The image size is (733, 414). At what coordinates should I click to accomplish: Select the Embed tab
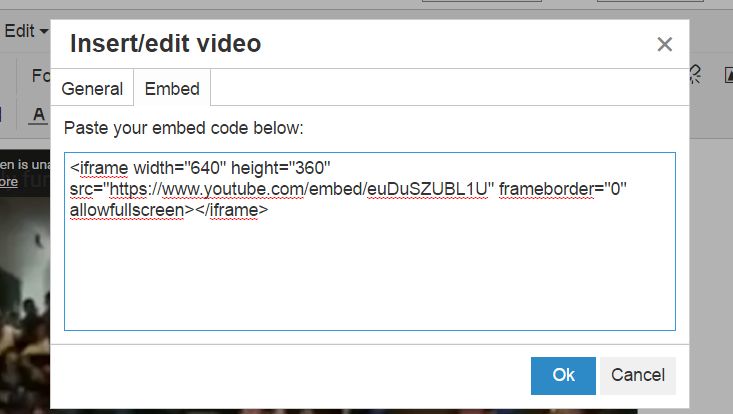click(172, 88)
